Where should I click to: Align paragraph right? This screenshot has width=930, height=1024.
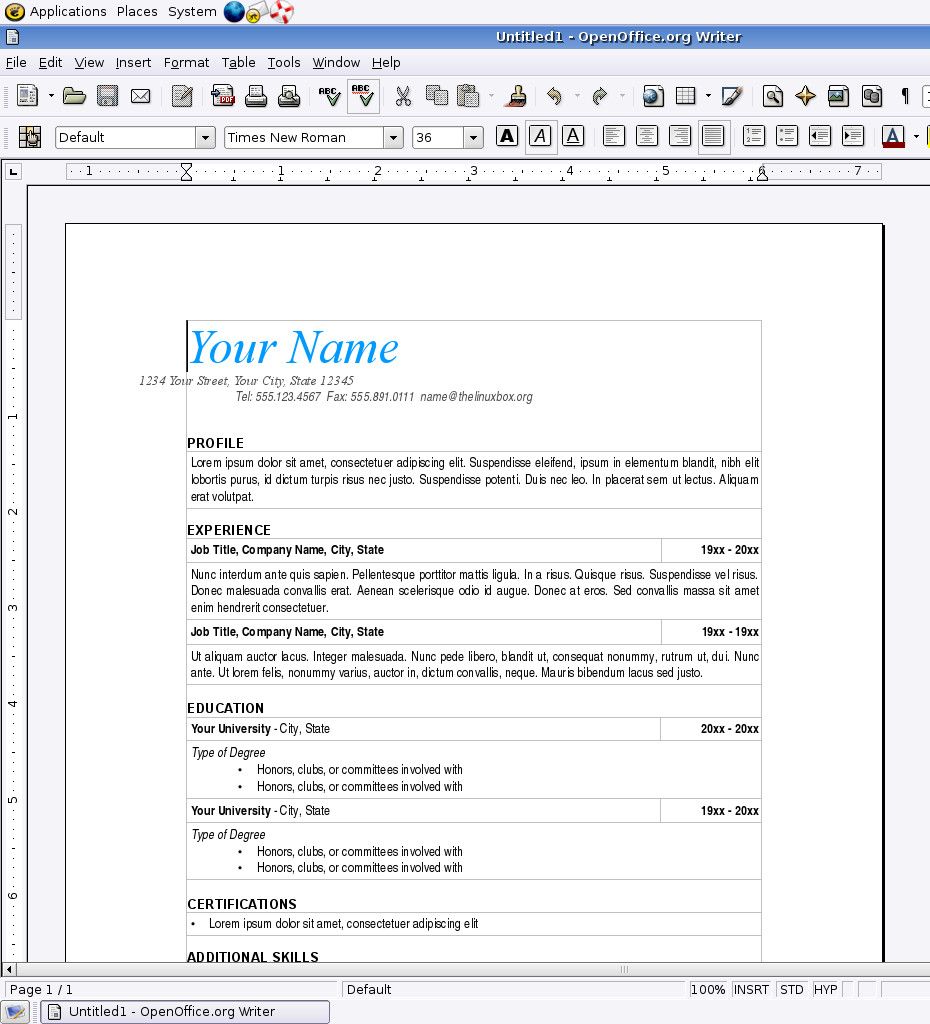click(x=680, y=136)
